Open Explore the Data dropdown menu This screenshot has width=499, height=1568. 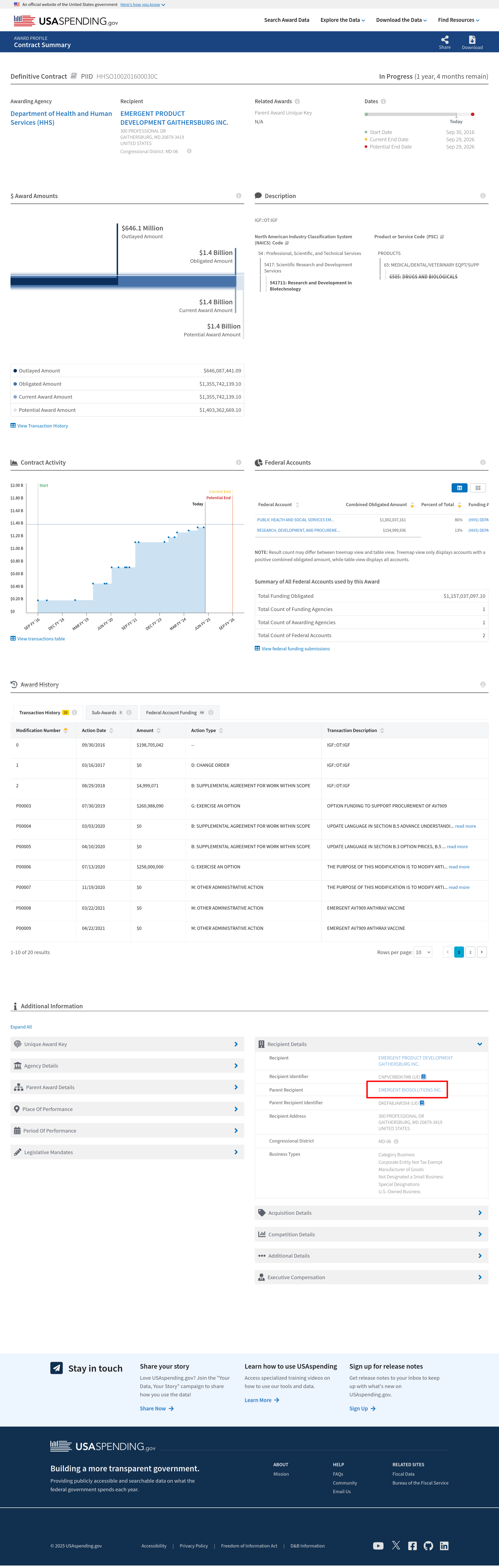343,20
